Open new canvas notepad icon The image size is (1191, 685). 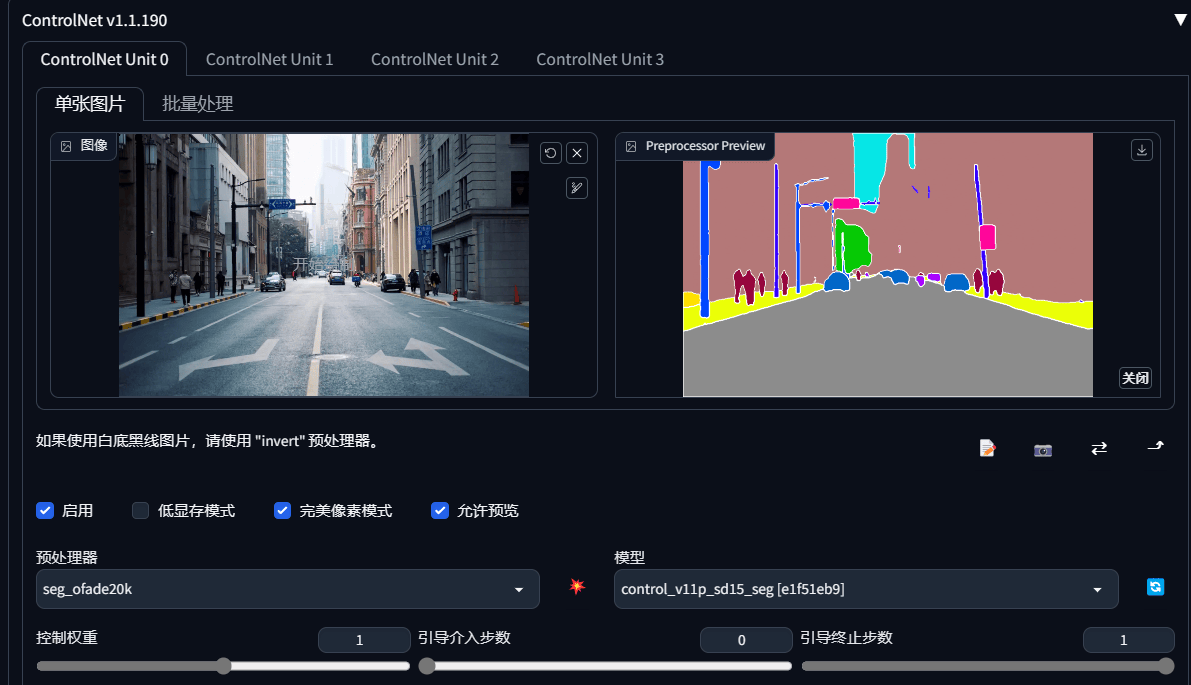(987, 448)
